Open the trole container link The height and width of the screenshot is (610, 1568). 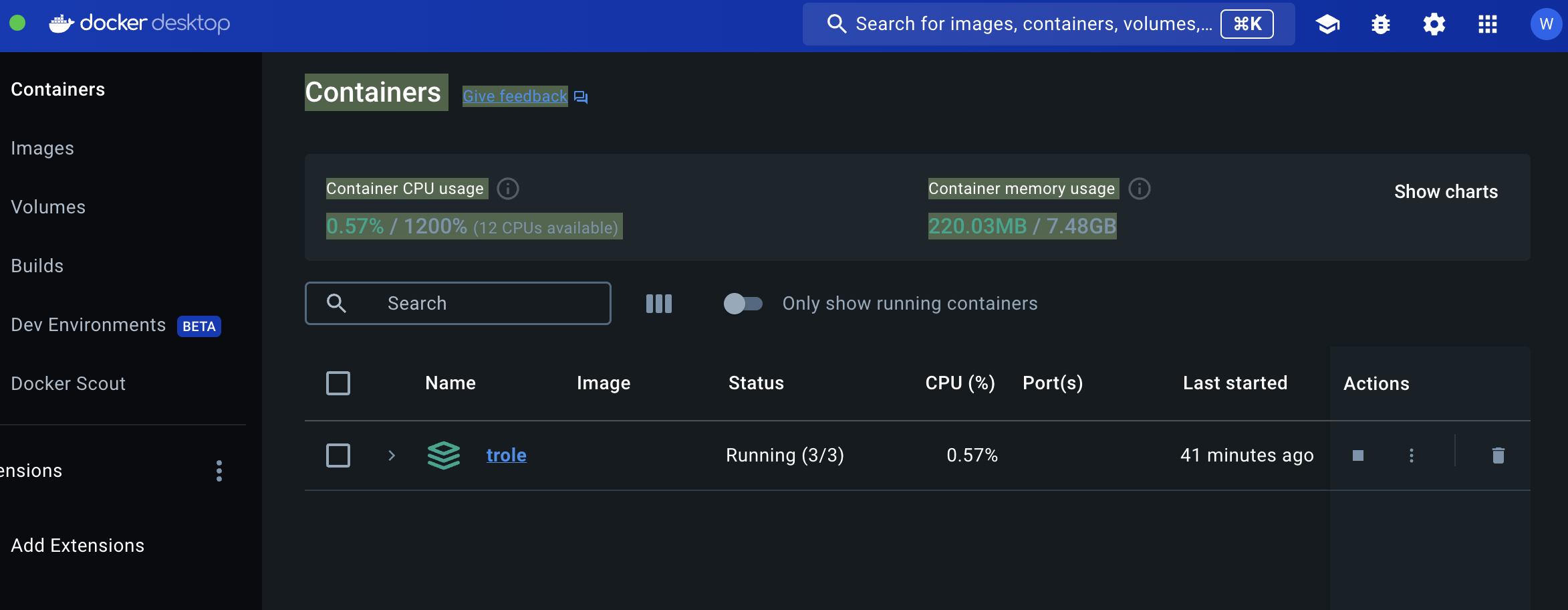tap(507, 455)
